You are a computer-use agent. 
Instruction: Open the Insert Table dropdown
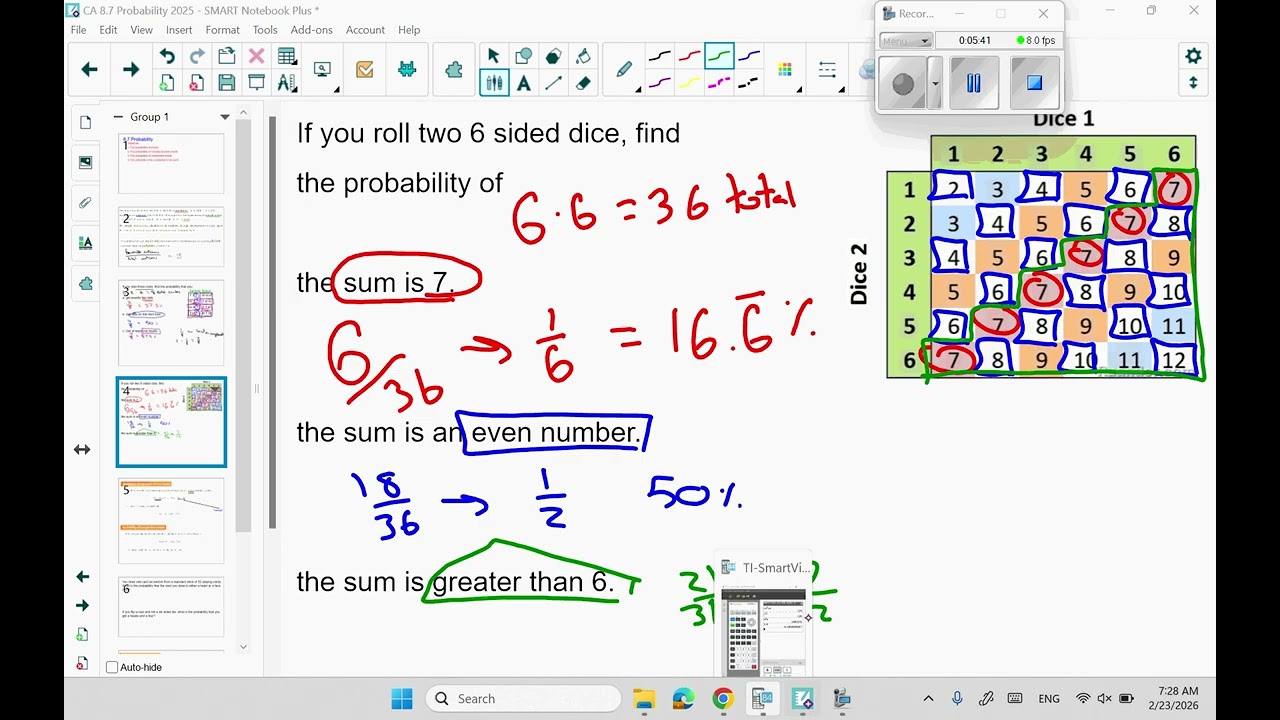[x=287, y=56]
